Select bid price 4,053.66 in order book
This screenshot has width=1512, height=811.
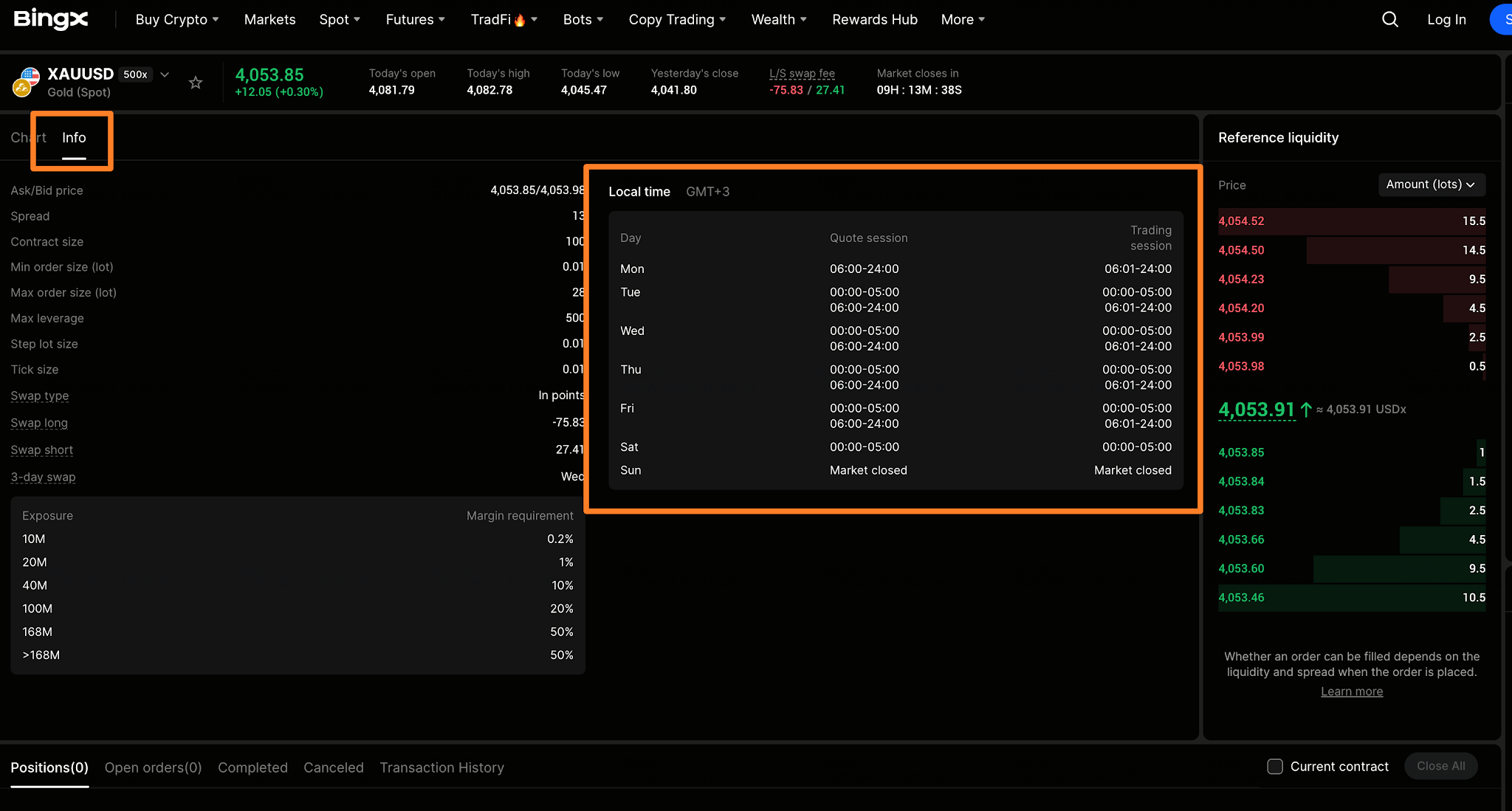point(1242,539)
